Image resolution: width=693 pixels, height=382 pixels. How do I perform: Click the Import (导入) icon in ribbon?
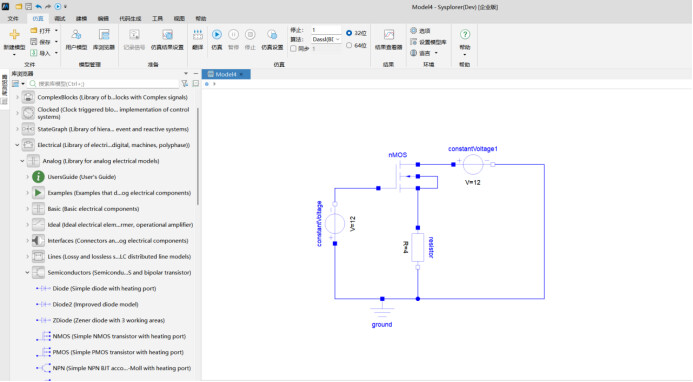pos(34,53)
